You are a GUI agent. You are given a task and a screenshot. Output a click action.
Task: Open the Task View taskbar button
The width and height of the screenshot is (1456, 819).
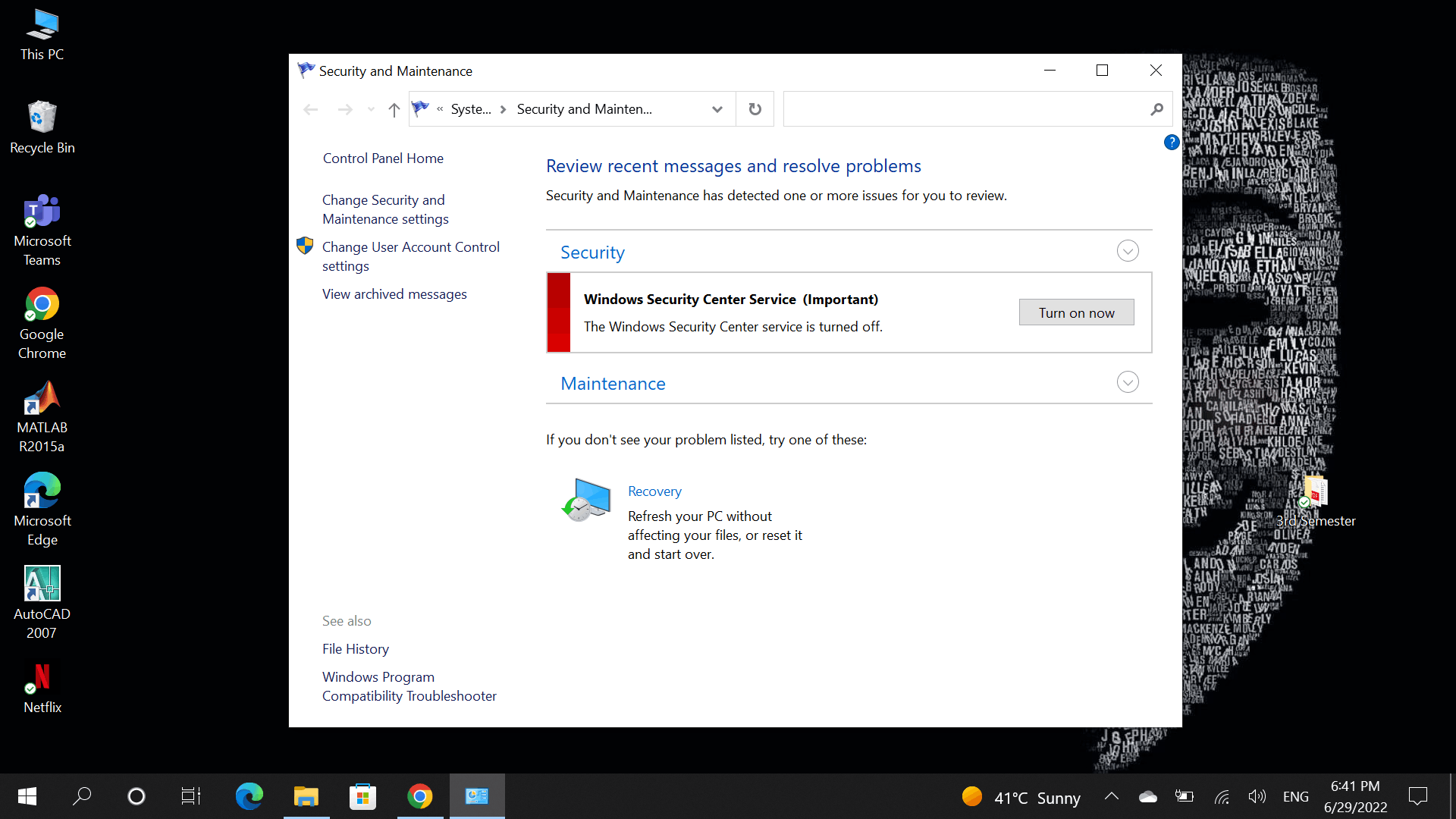190,796
